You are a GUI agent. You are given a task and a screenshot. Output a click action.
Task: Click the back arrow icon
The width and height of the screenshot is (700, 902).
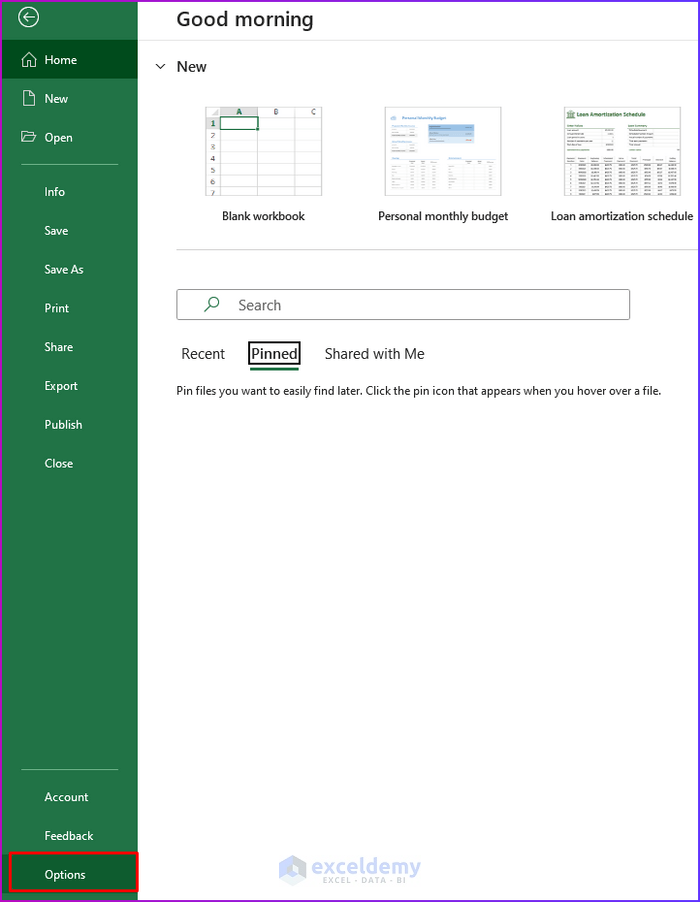[28, 17]
